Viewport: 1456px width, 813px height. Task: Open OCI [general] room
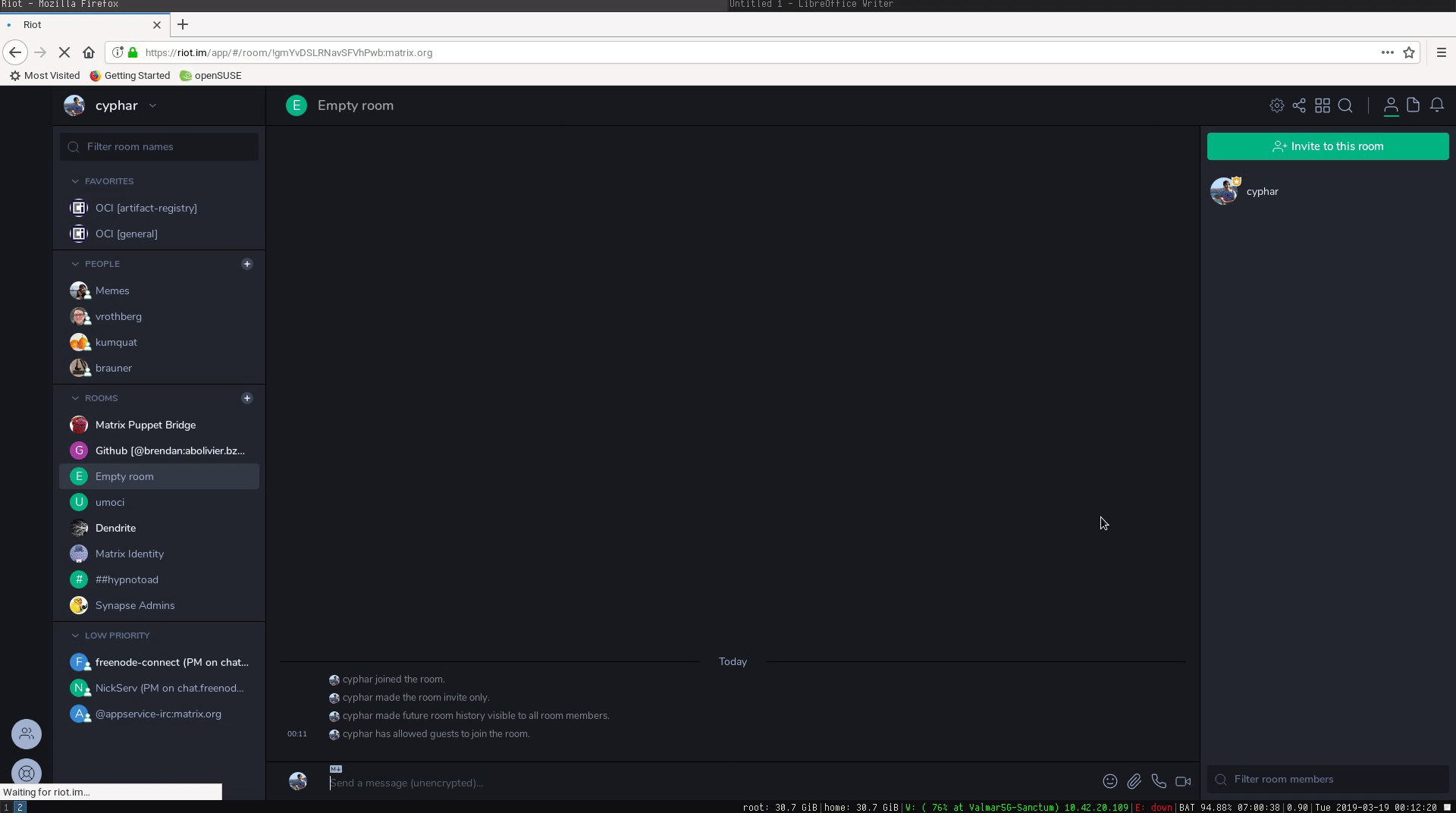pos(159,234)
